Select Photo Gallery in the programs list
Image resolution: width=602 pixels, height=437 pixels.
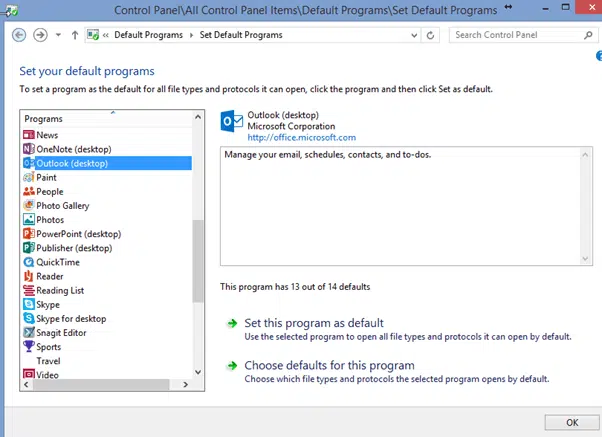63,206
